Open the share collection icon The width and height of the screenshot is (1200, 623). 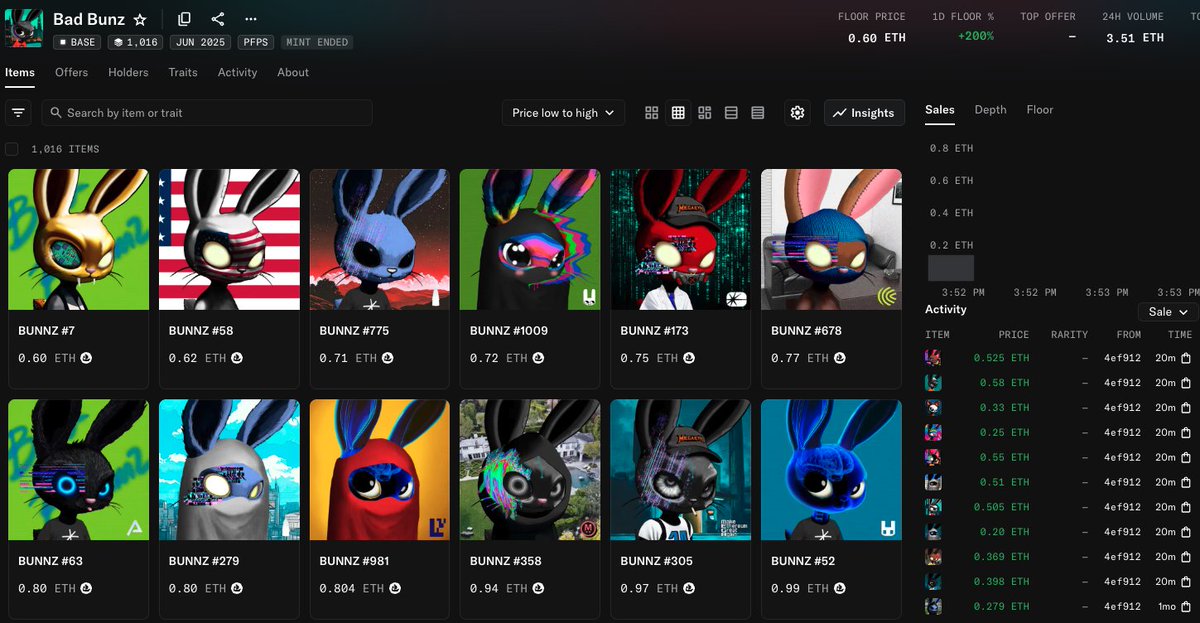tap(218, 19)
